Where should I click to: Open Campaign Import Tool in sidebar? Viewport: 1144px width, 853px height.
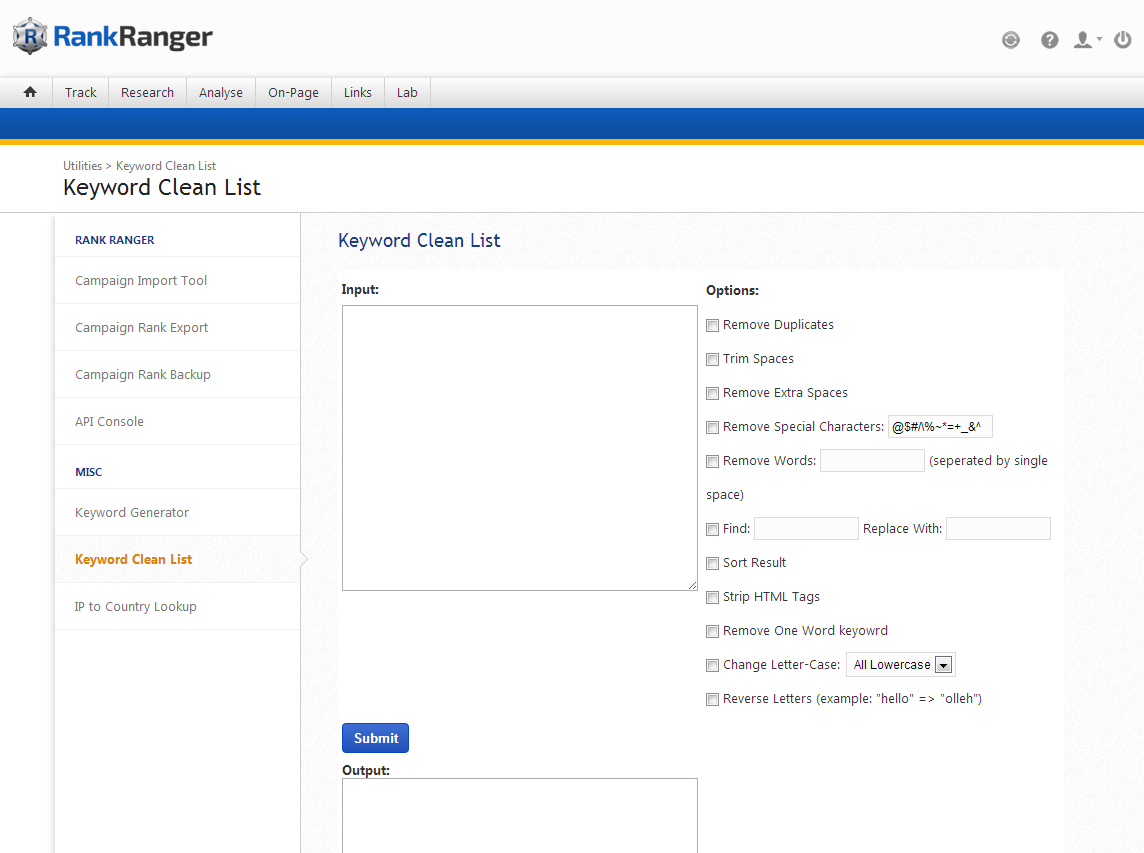141,281
